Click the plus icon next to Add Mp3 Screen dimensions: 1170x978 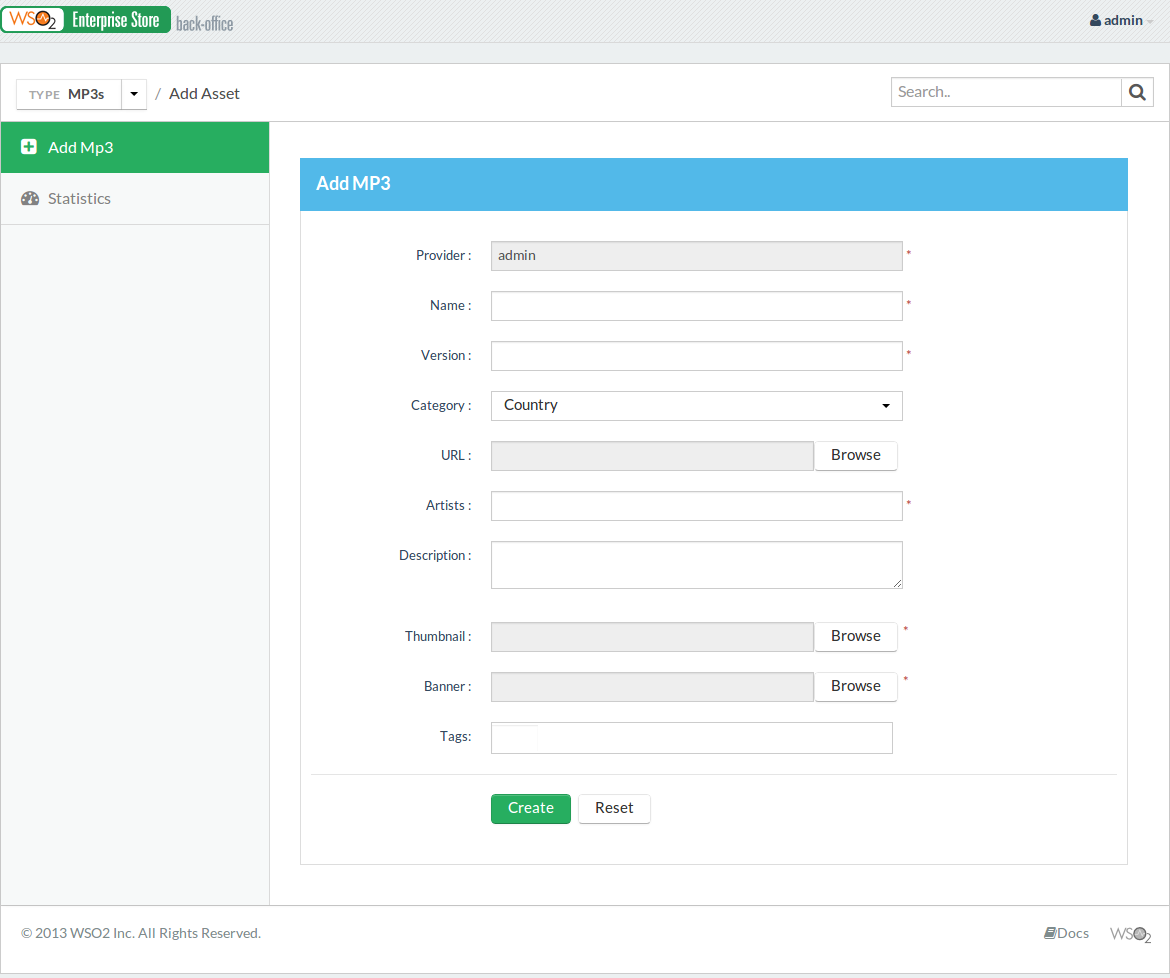[x=29, y=147]
